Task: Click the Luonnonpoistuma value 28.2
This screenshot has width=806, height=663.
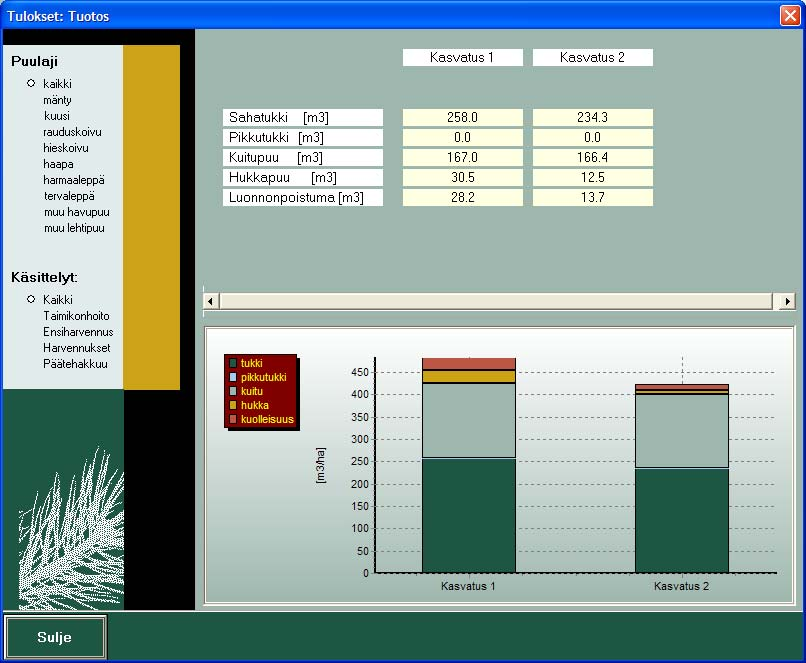Action: click(x=463, y=198)
